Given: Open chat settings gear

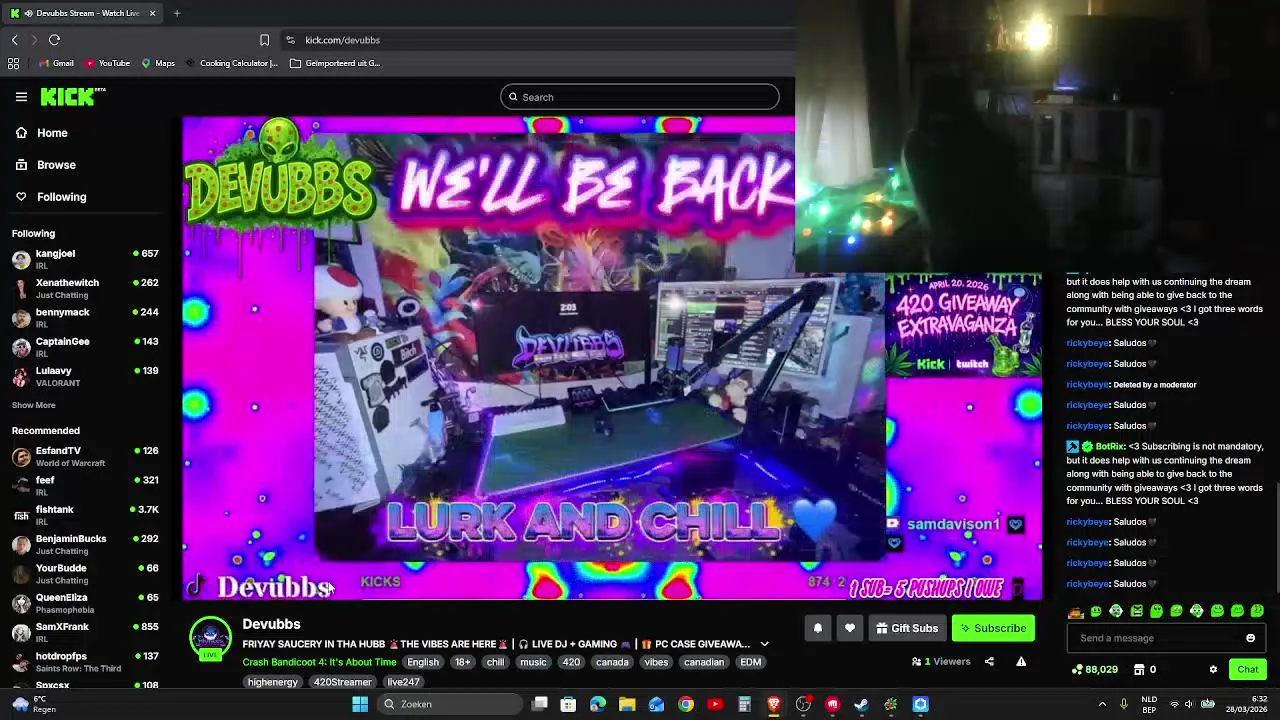Looking at the screenshot, I should click(x=1213, y=670).
